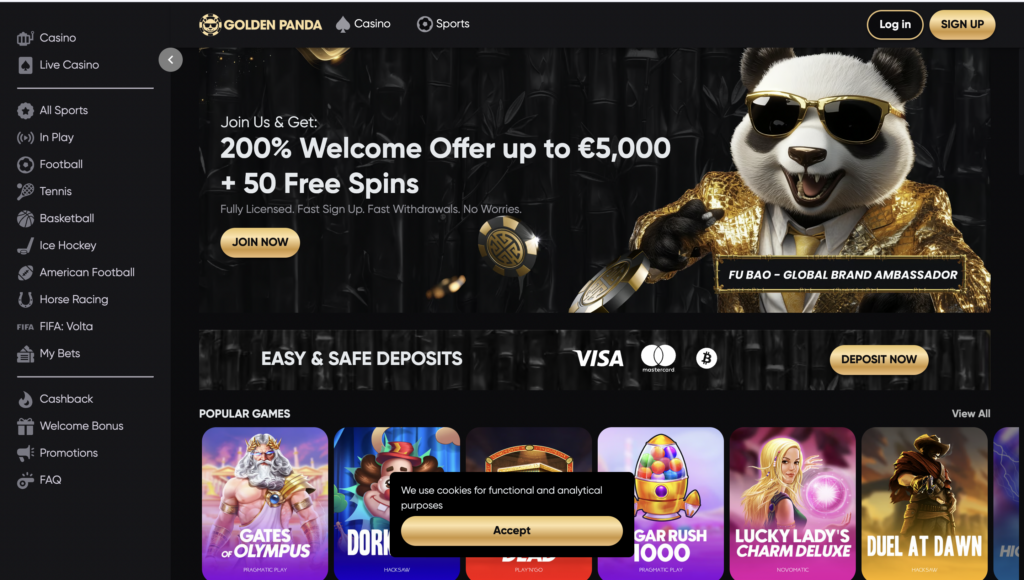Open the Cashback flame icon

25,399
